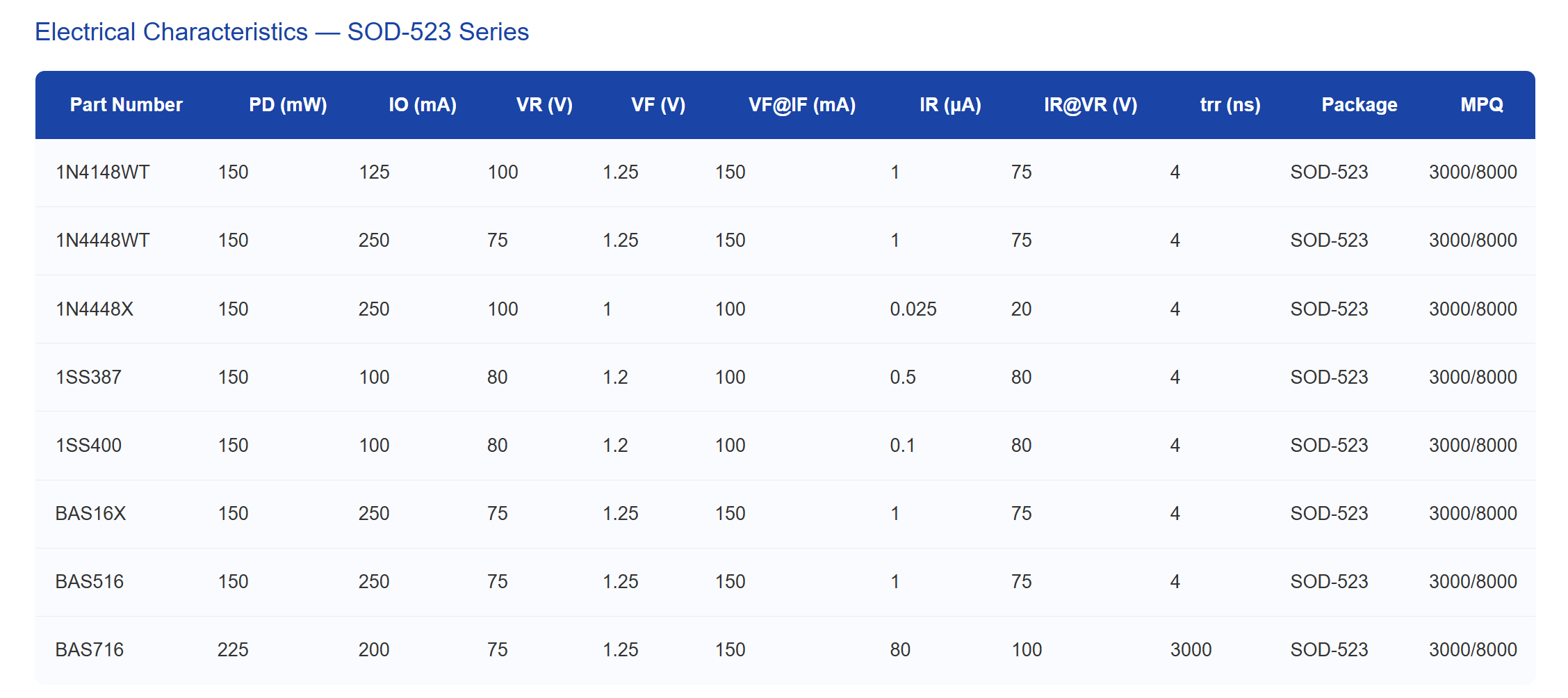Image resolution: width=1568 pixels, height=698 pixels.
Task: Select the MPQ column header
Action: click(x=1481, y=105)
